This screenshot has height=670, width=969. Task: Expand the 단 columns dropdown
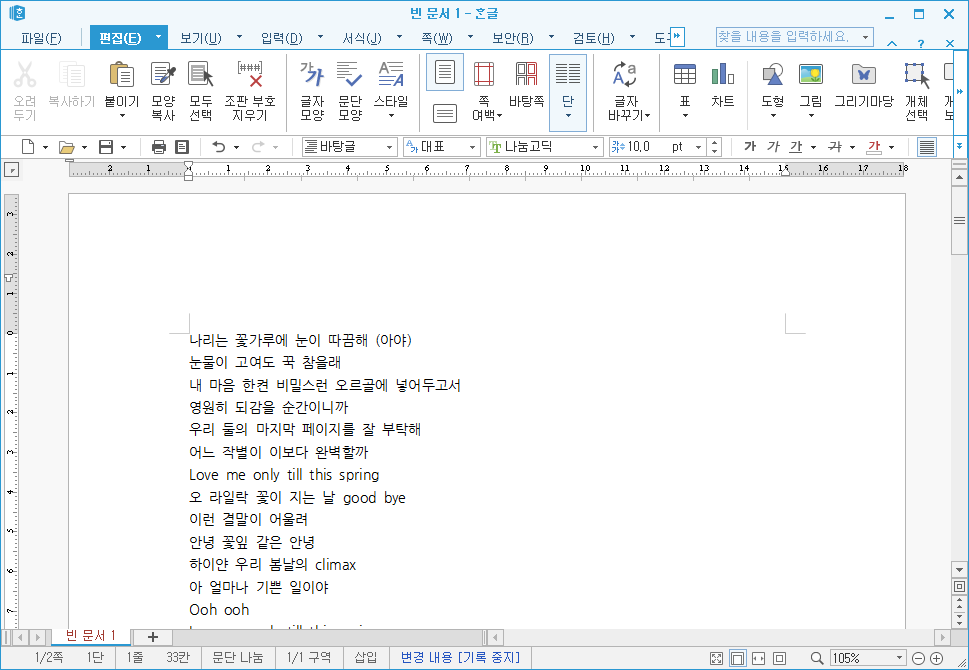pyautogui.click(x=568, y=116)
